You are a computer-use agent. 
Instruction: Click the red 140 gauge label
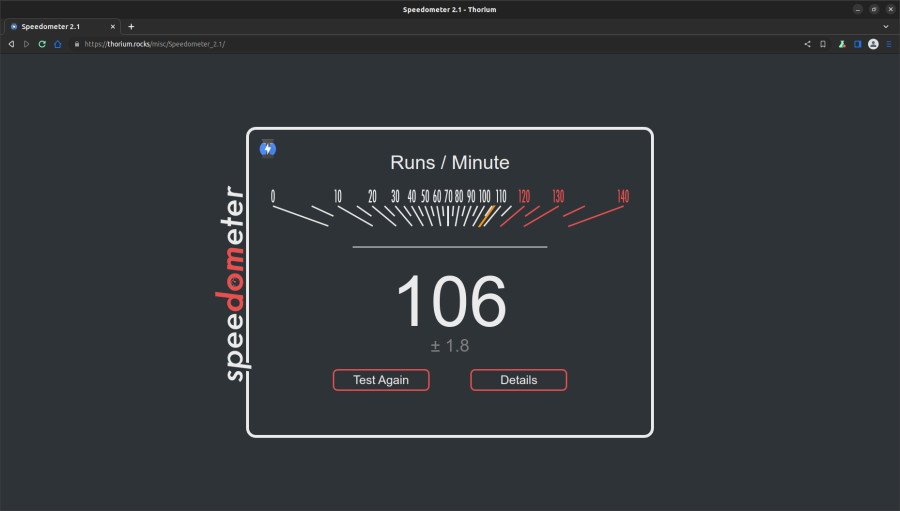tap(623, 196)
